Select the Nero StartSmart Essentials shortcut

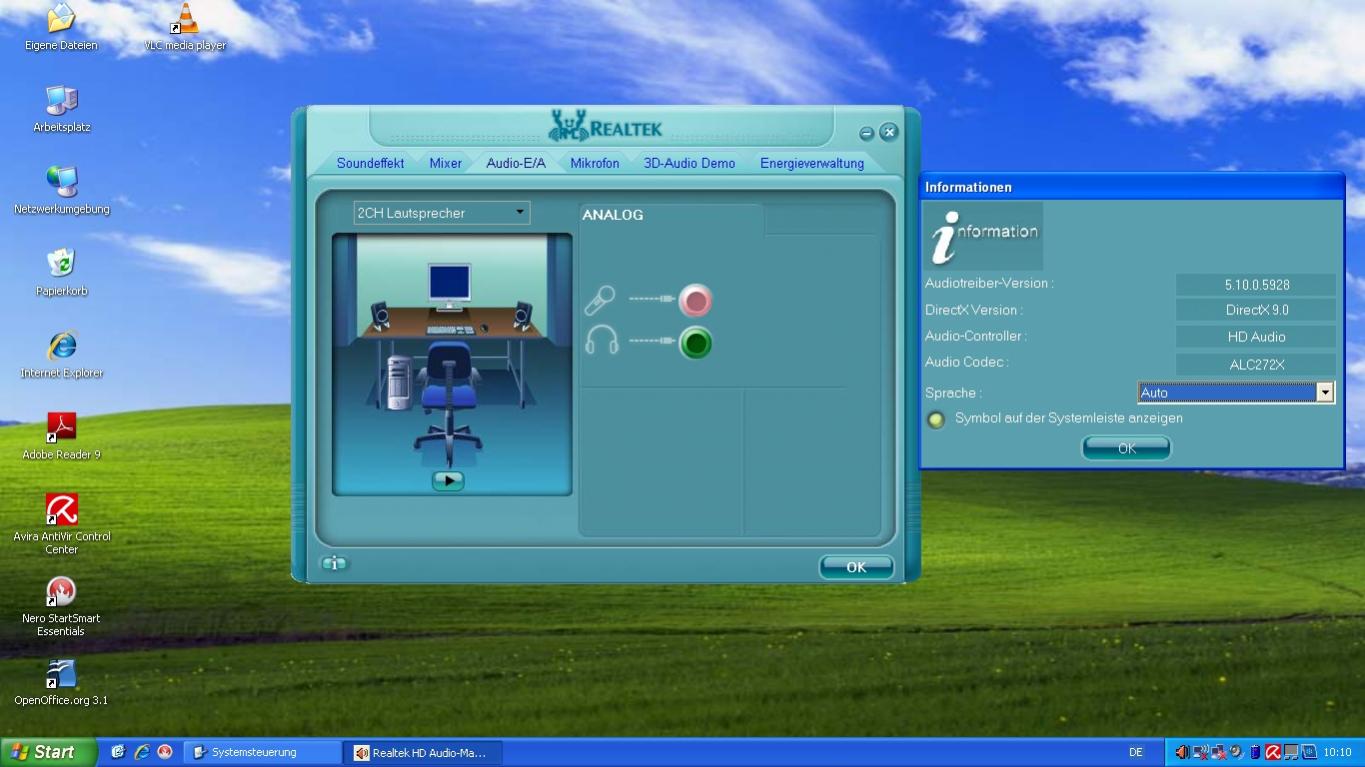pyautogui.click(x=62, y=607)
